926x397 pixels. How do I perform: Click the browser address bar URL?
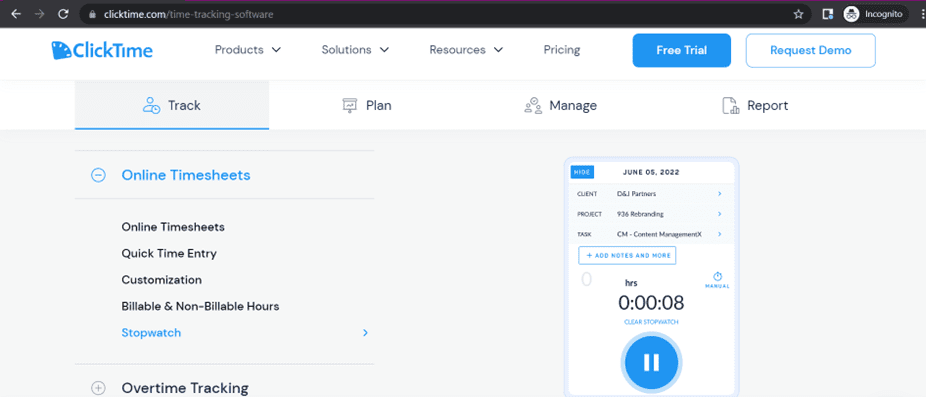click(x=188, y=14)
